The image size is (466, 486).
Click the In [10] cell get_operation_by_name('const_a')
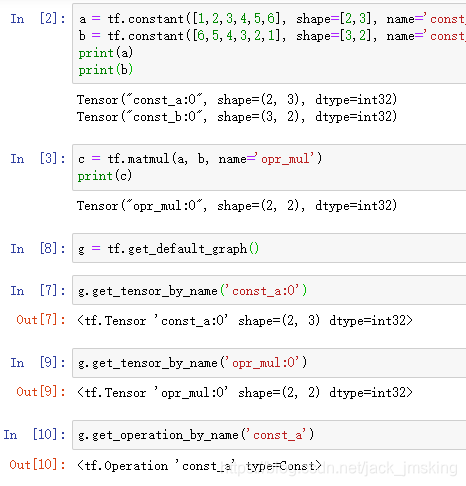(x=269, y=435)
